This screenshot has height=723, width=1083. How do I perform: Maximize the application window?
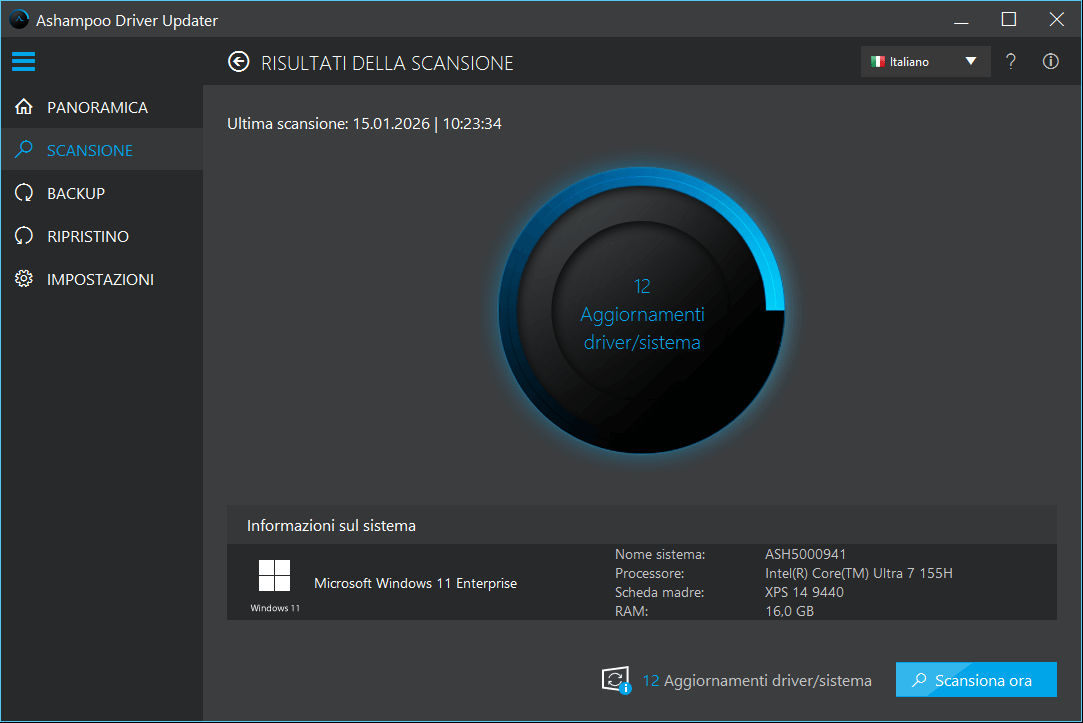point(1008,19)
